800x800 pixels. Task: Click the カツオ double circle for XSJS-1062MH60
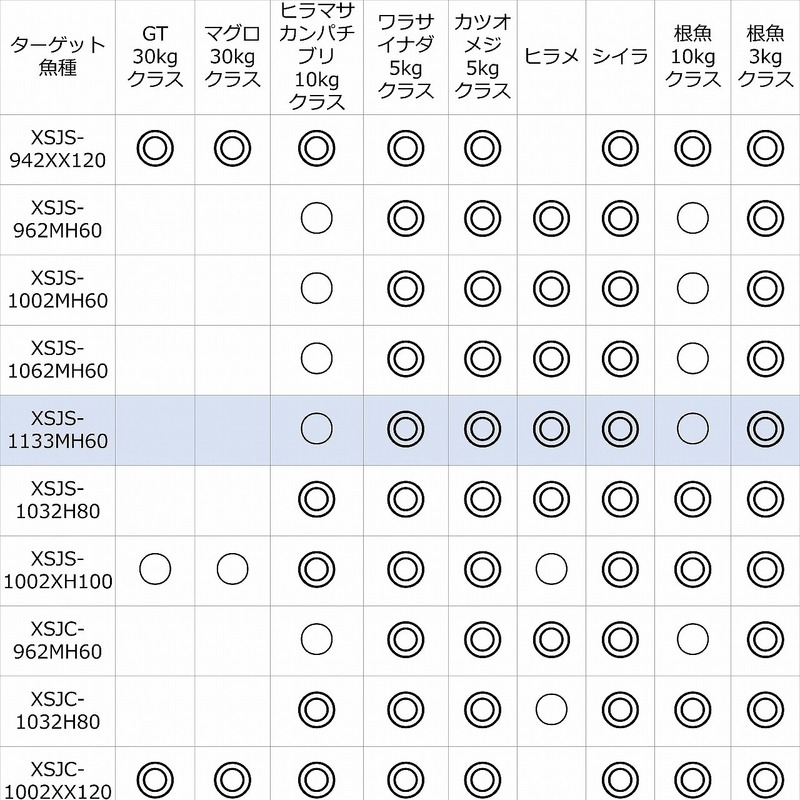(482, 358)
